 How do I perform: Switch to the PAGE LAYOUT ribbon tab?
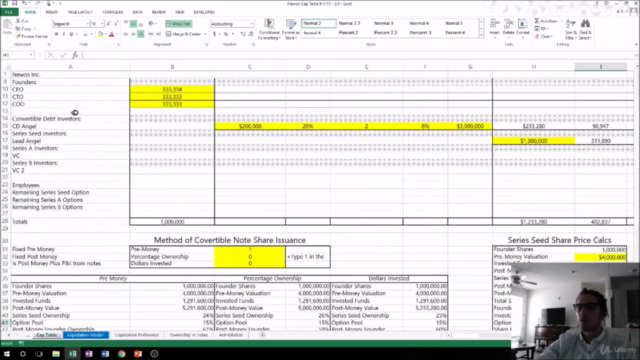(x=80, y=12)
